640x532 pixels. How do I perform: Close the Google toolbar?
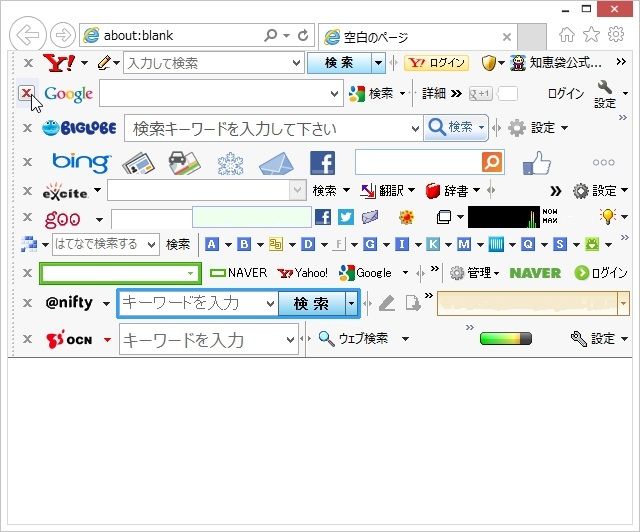coord(26,93)
